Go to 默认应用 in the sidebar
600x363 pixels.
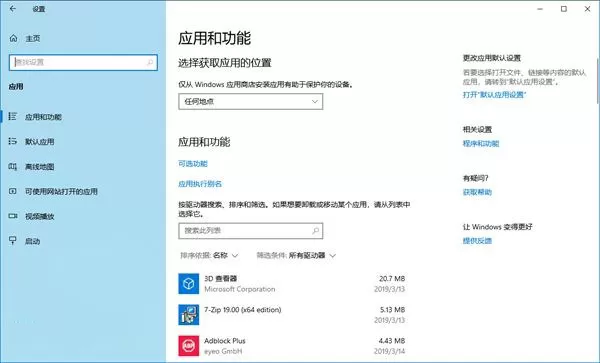(x=40, y=142)
